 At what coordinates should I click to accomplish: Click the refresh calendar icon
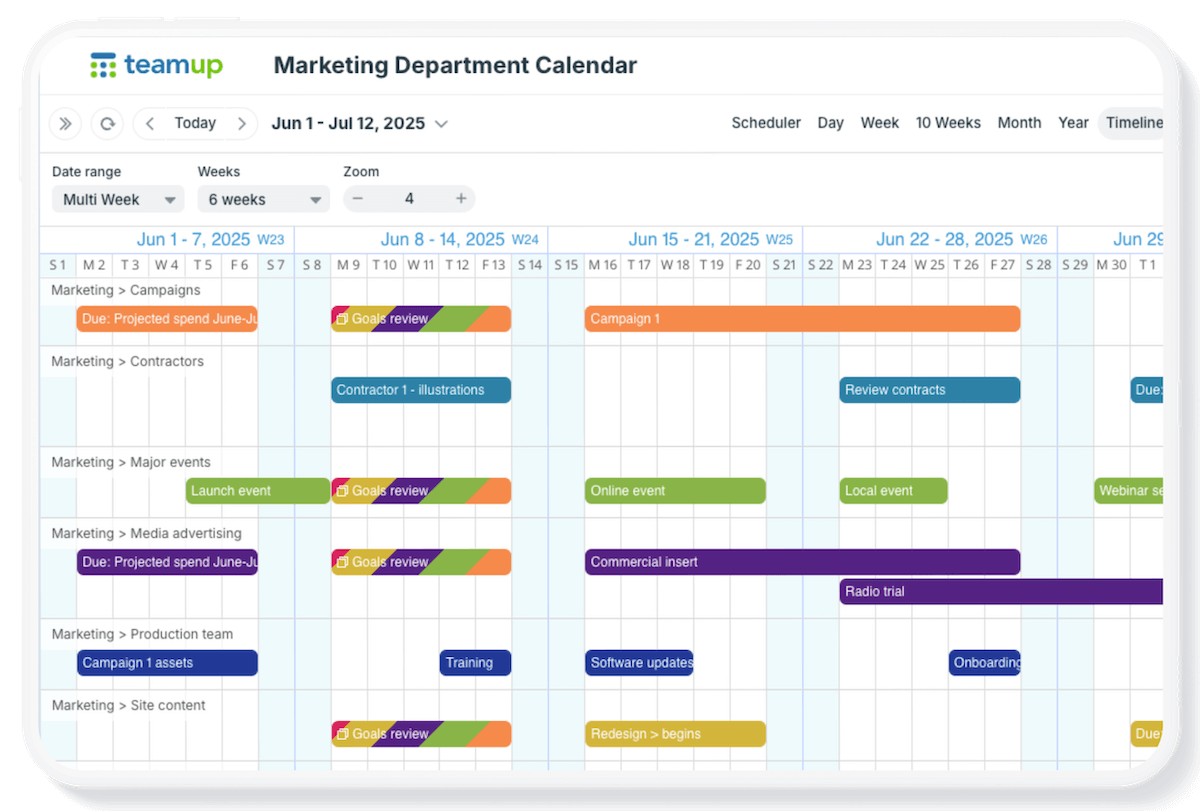[x=107, y=124]
